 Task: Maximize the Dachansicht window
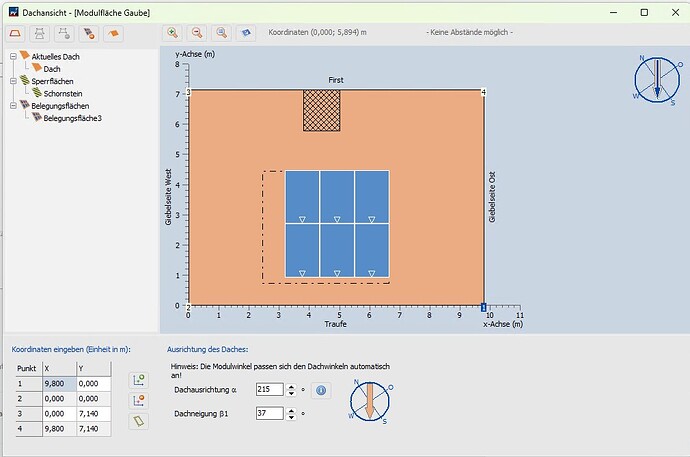pyautogui.click(x=644, y=12)
